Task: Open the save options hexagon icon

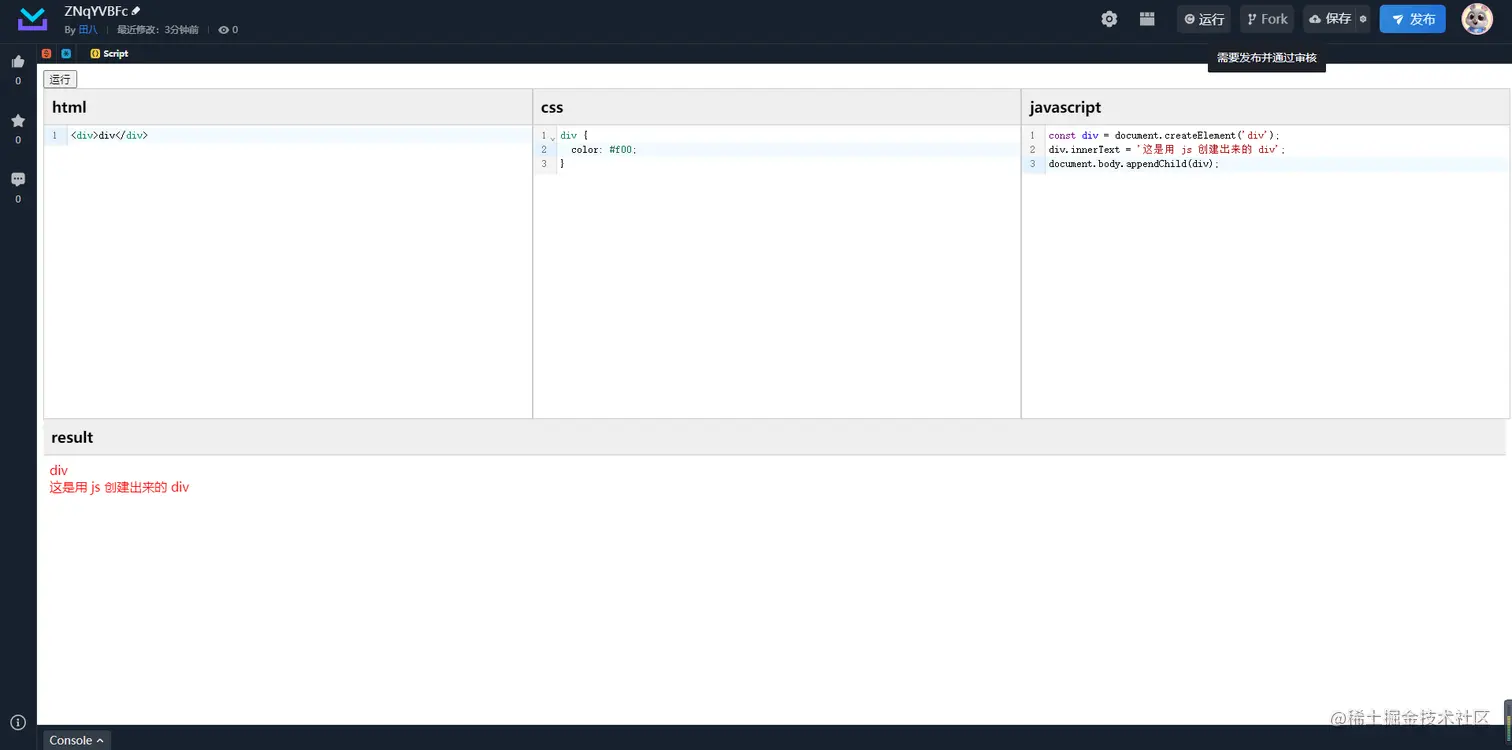Action: (x=1363, y=19)
